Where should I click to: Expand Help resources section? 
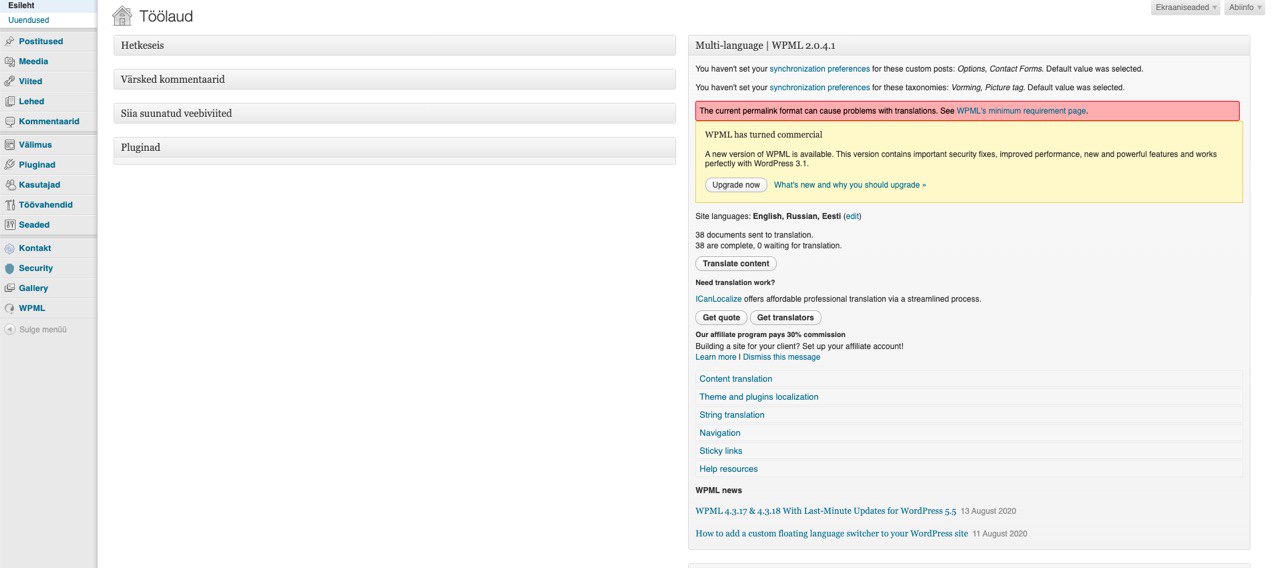pos(969,469)
